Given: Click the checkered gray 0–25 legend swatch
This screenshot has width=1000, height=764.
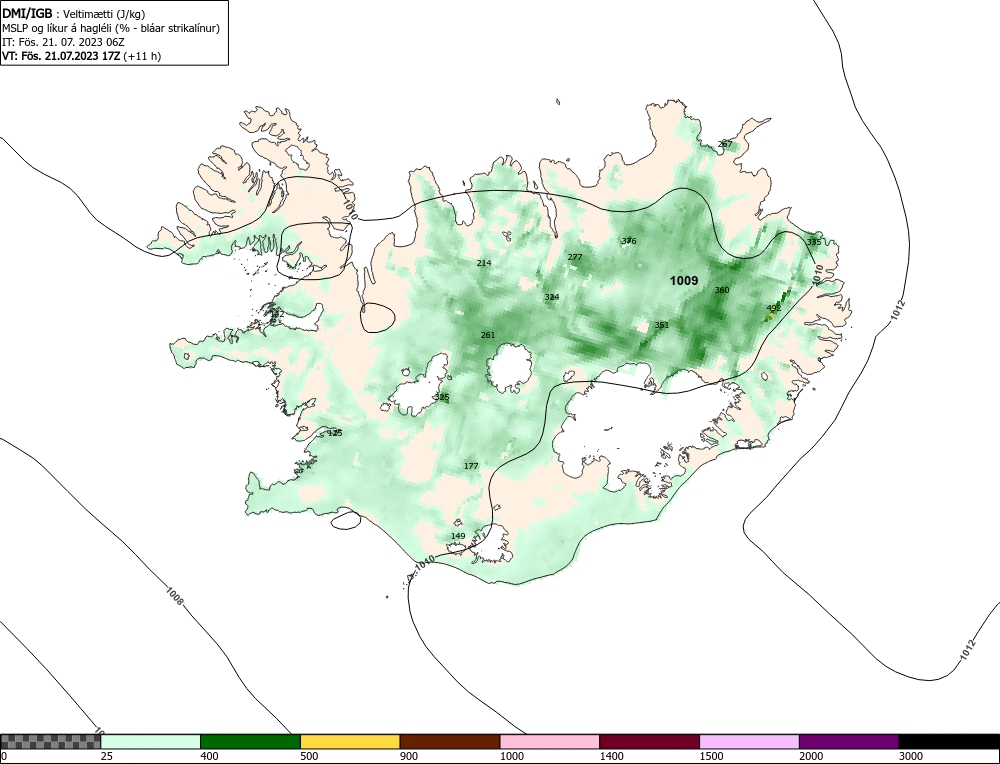Looking at the screenshot, I should tap(50, 741).
